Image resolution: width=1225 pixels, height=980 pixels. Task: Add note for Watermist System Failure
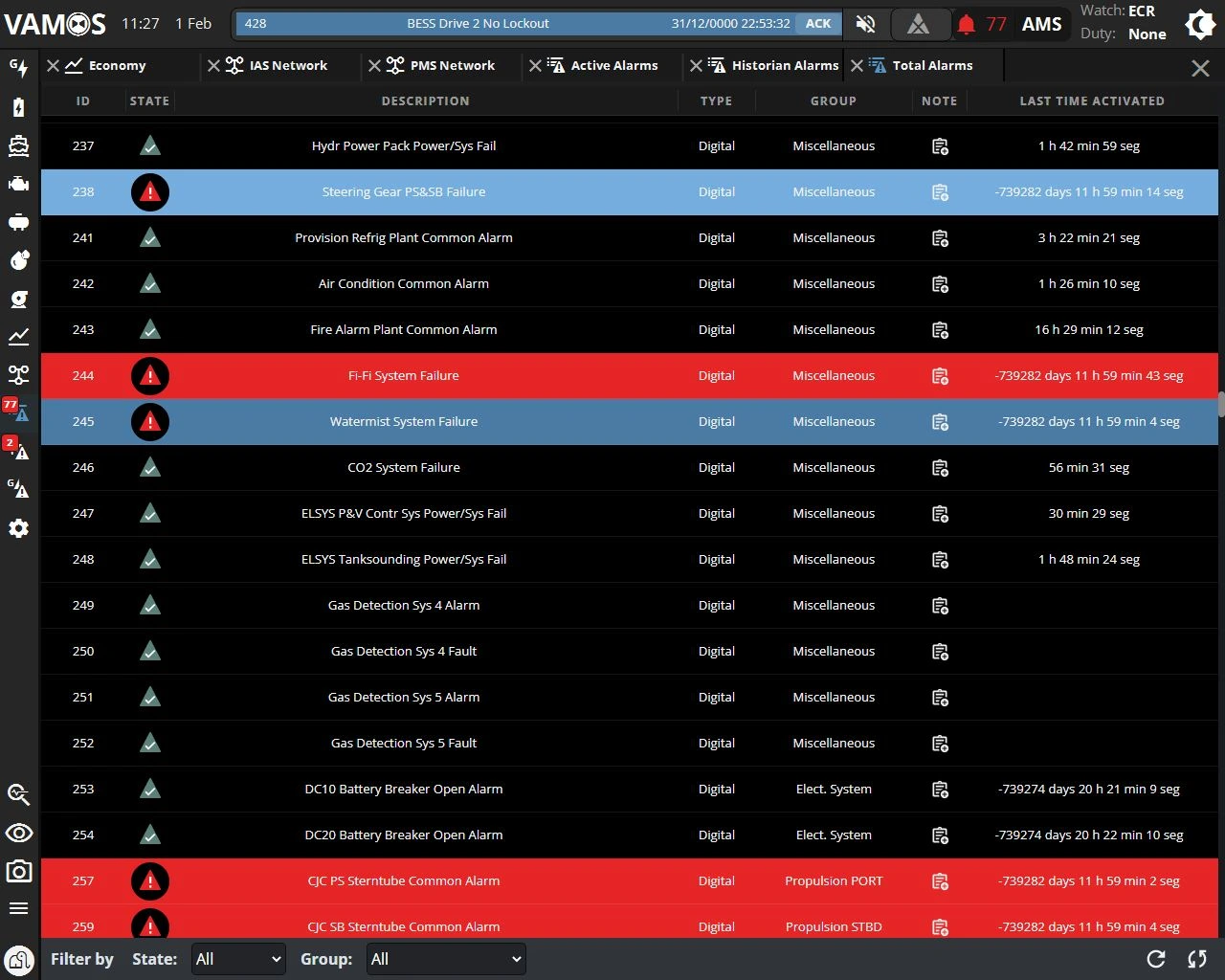[940, 422]
